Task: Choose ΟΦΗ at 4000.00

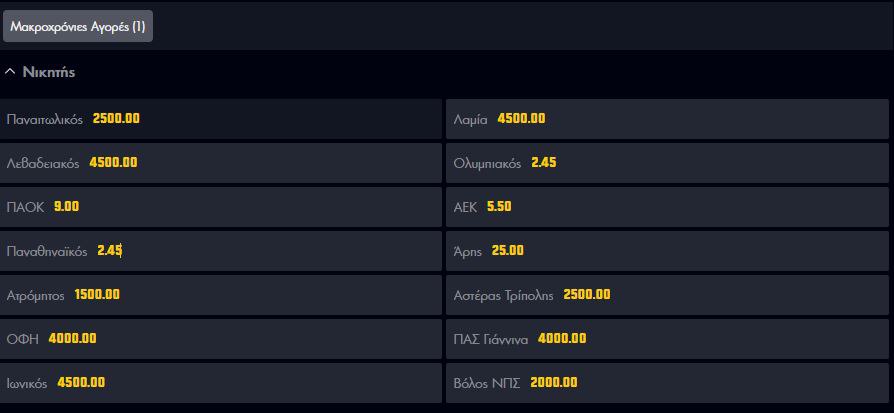Action: click(221, 338)
